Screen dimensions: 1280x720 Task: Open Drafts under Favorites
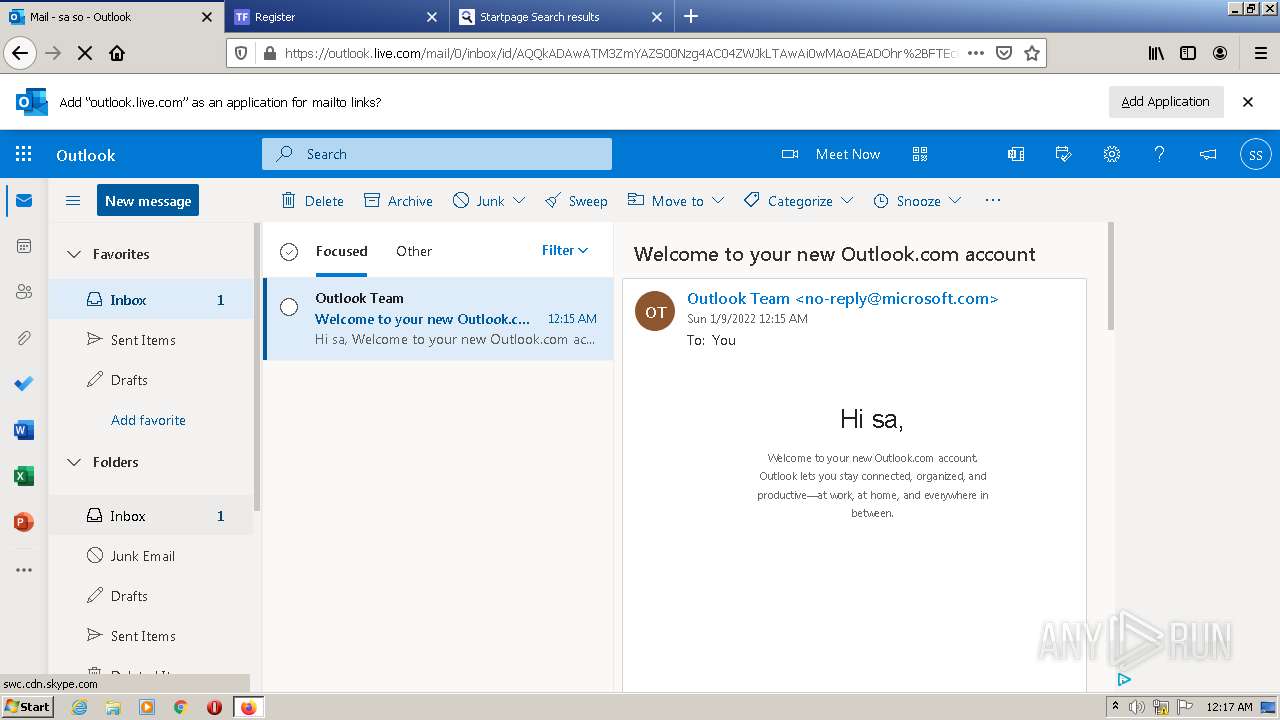point(152,380)
